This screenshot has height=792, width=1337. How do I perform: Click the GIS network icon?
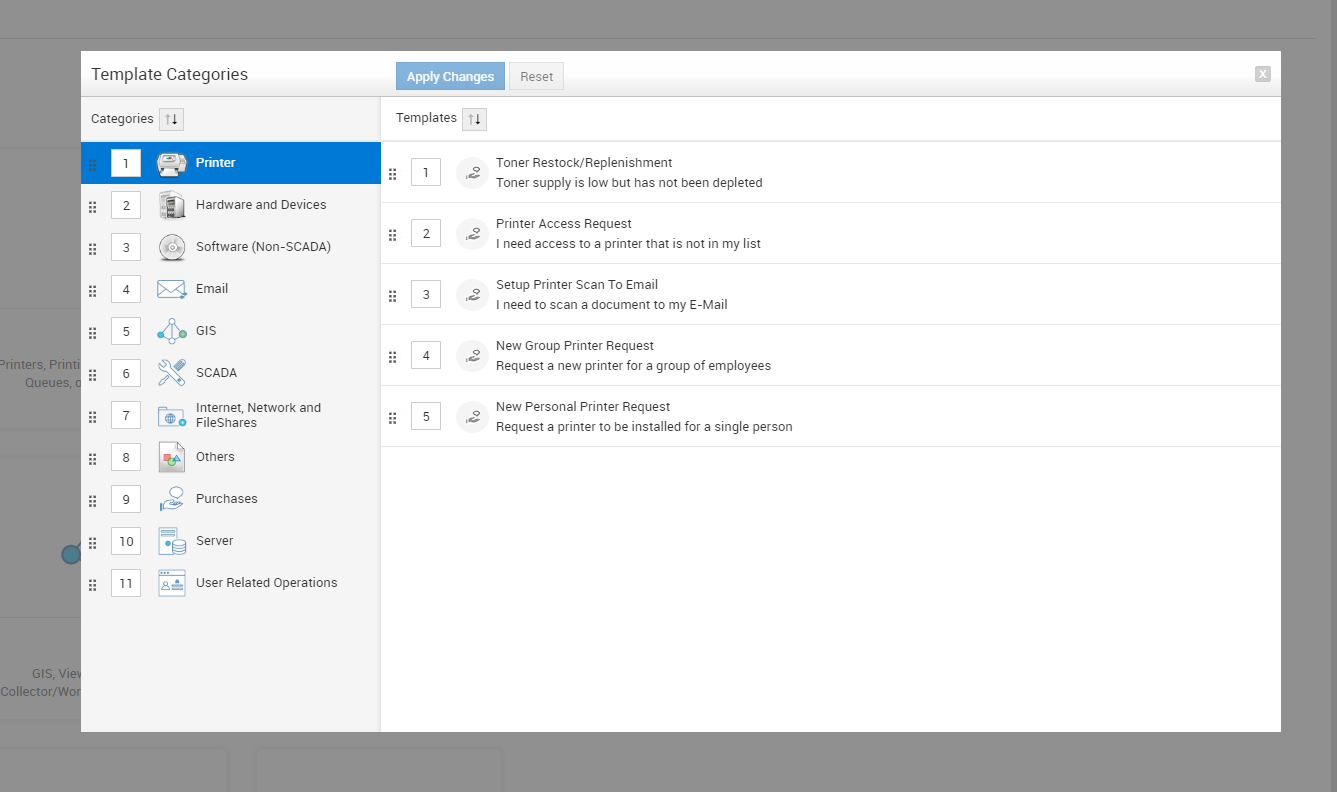(172, 331)
